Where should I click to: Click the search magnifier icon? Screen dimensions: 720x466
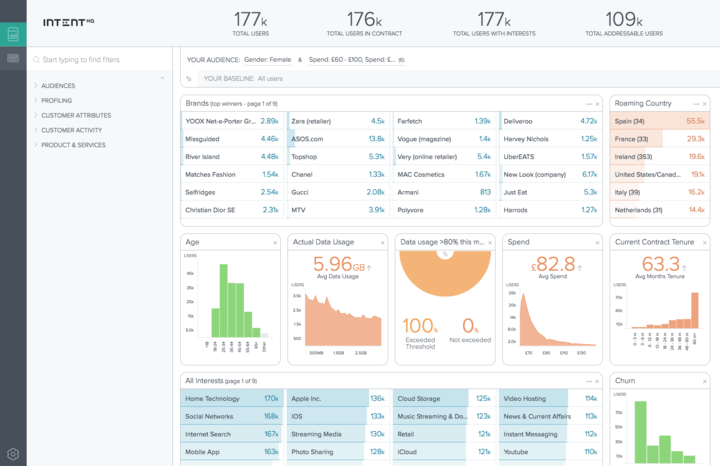[x=36, y=60]
